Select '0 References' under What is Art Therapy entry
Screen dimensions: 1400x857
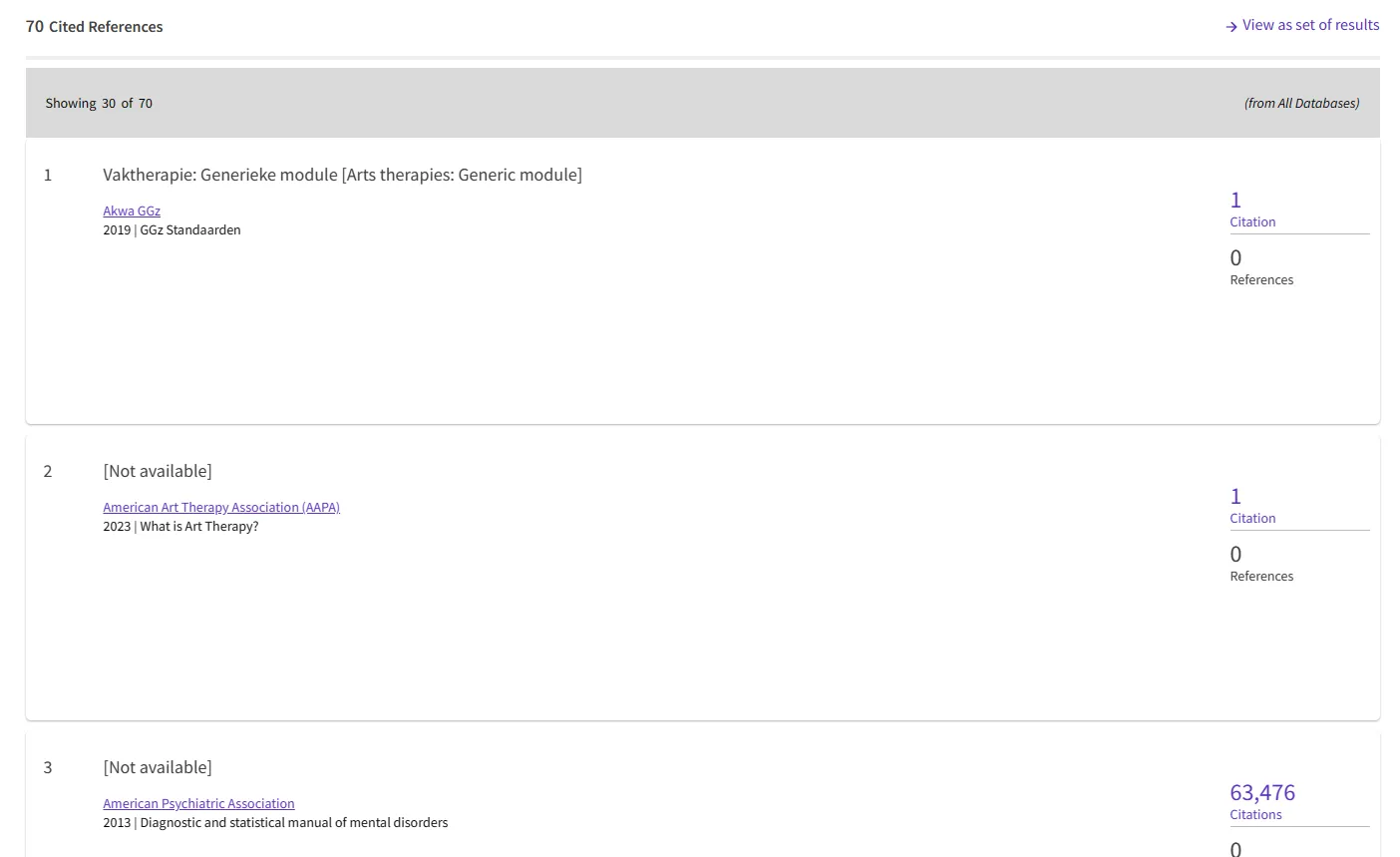coord(1261,563)
